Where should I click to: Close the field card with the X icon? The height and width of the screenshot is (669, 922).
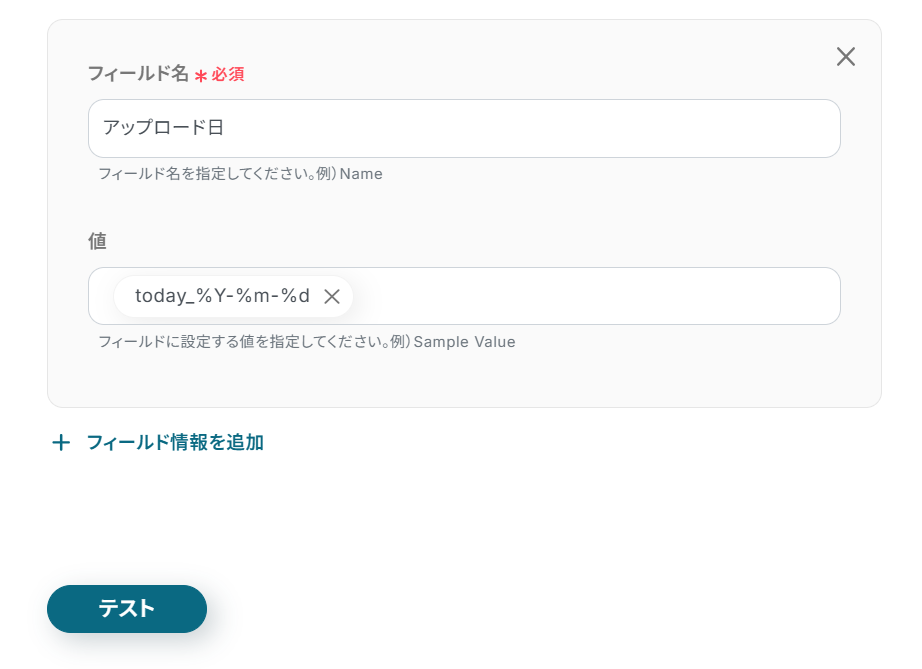846,57
